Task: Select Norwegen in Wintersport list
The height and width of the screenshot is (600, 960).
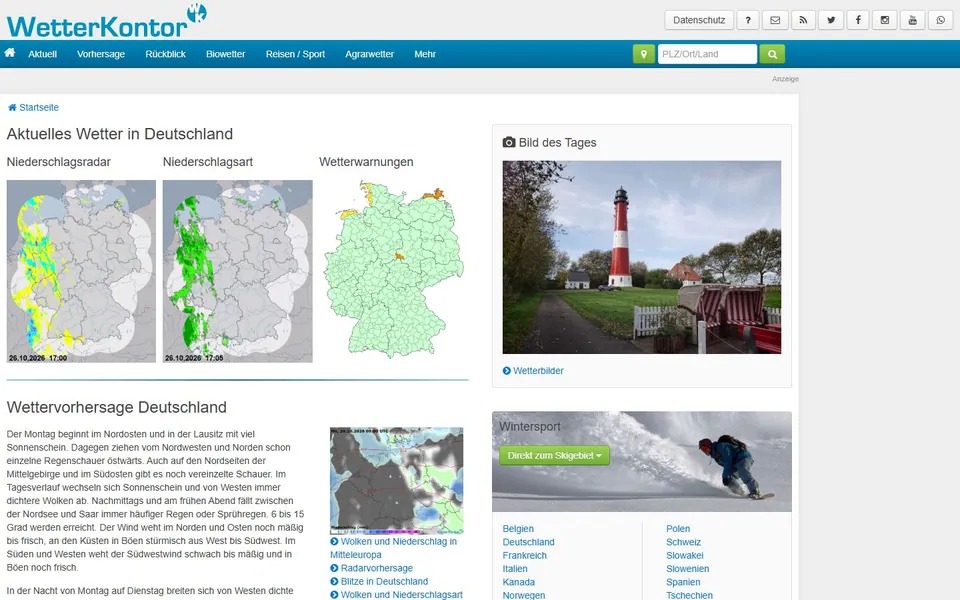Action: [523, 595]
